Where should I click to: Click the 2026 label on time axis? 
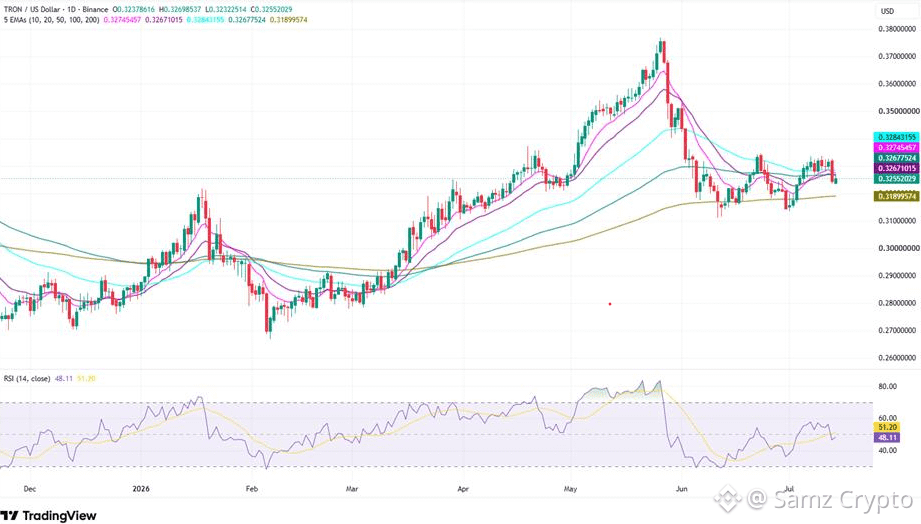(x=141, y=489)
